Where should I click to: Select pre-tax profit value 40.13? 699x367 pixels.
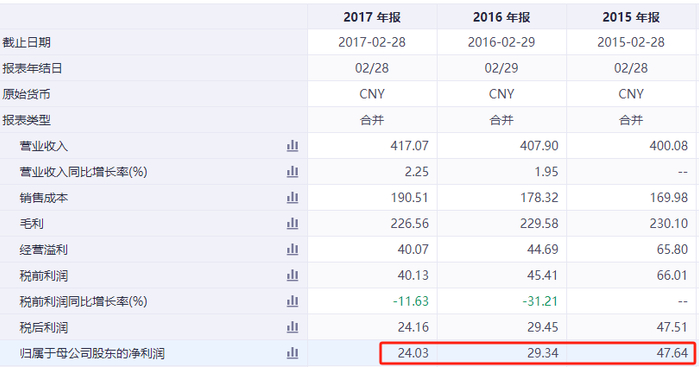pyautogui.click(x=413, y=276)
